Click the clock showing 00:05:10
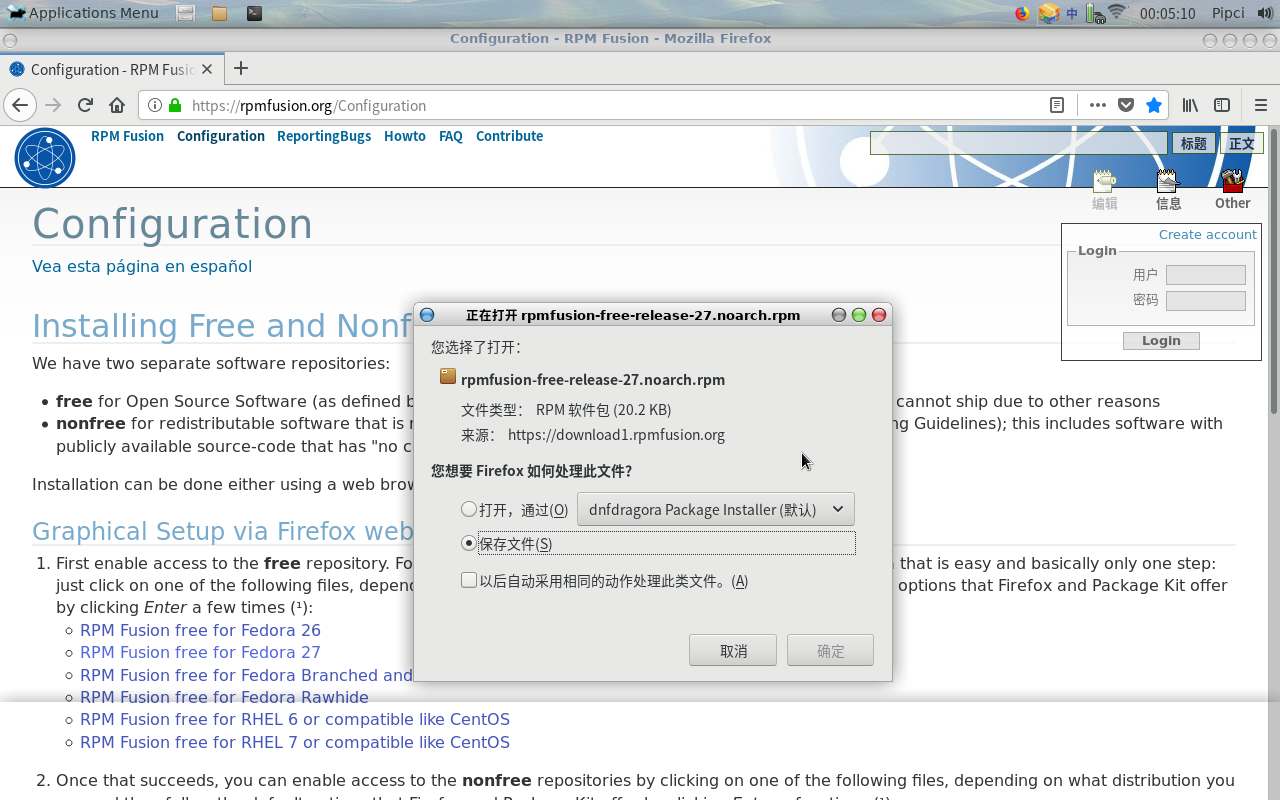Image resolution: width=1280 pixels, height=800 pixels. pyautogui.click(x=1167, y=13)
